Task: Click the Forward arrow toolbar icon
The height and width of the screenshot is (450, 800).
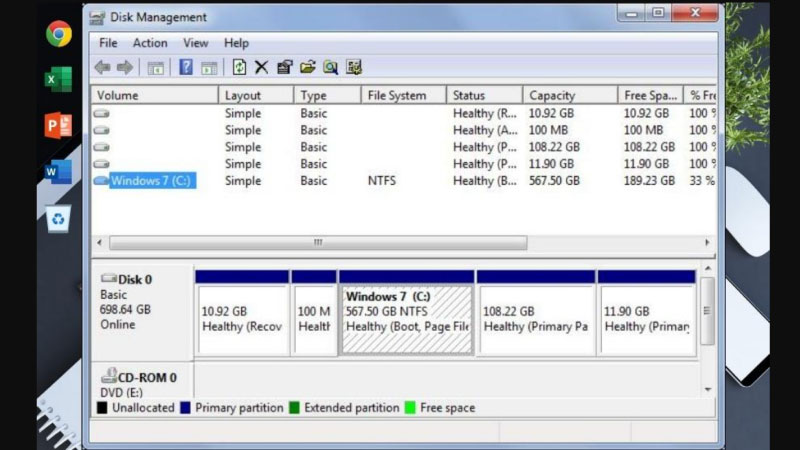Action: pyautogui.click(x=125, y=67)
